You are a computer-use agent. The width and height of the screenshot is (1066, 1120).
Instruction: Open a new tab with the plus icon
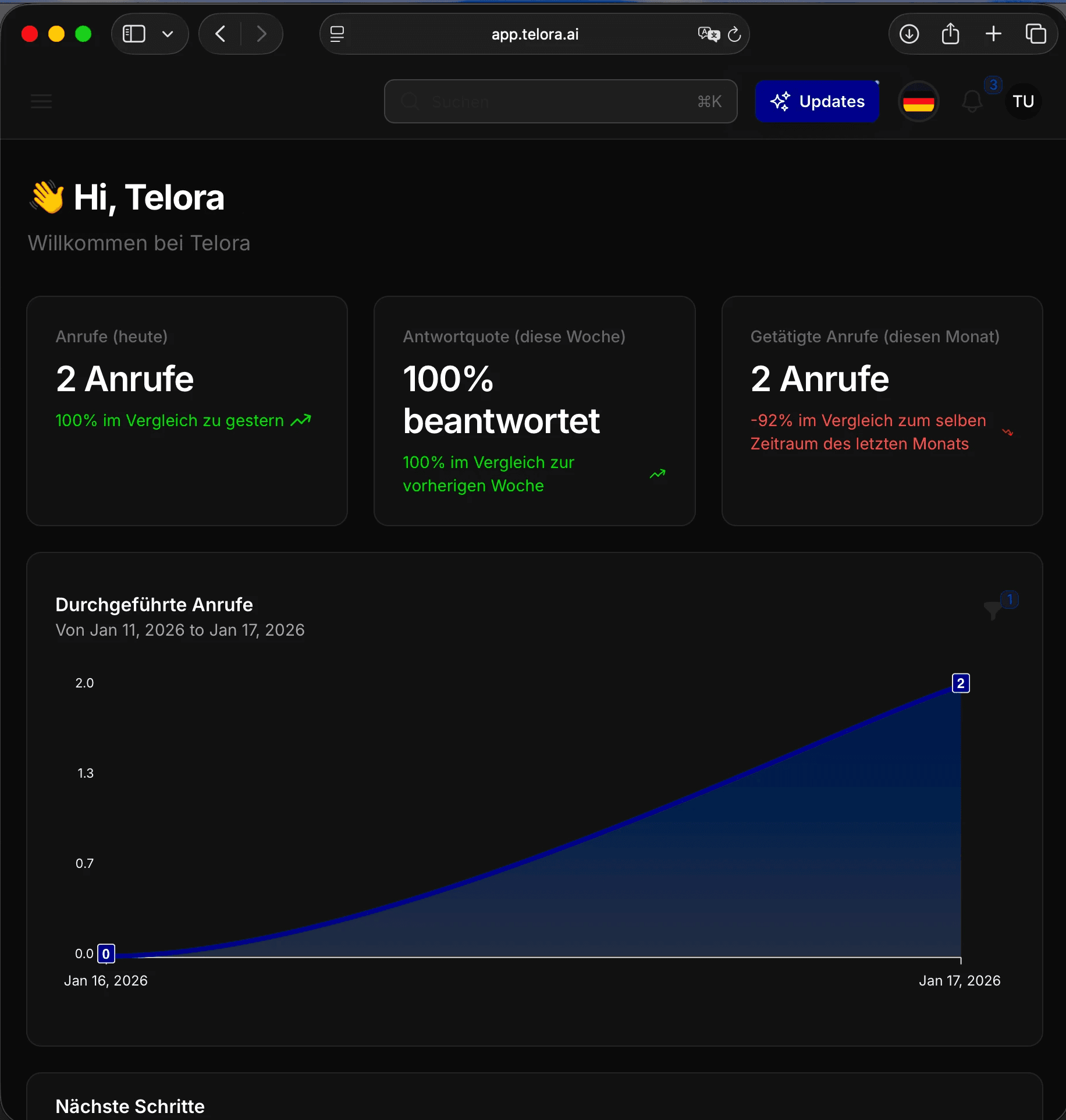[994, 34]
